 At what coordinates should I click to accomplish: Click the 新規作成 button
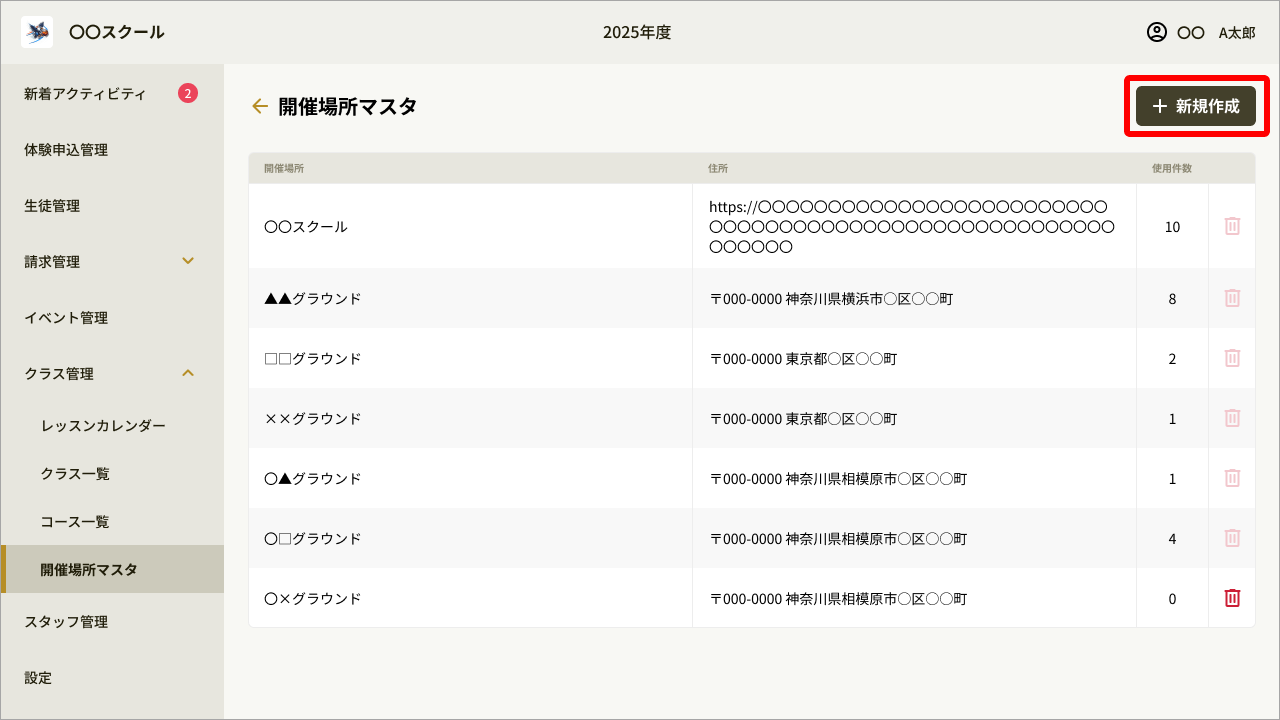click(1196, 106)
